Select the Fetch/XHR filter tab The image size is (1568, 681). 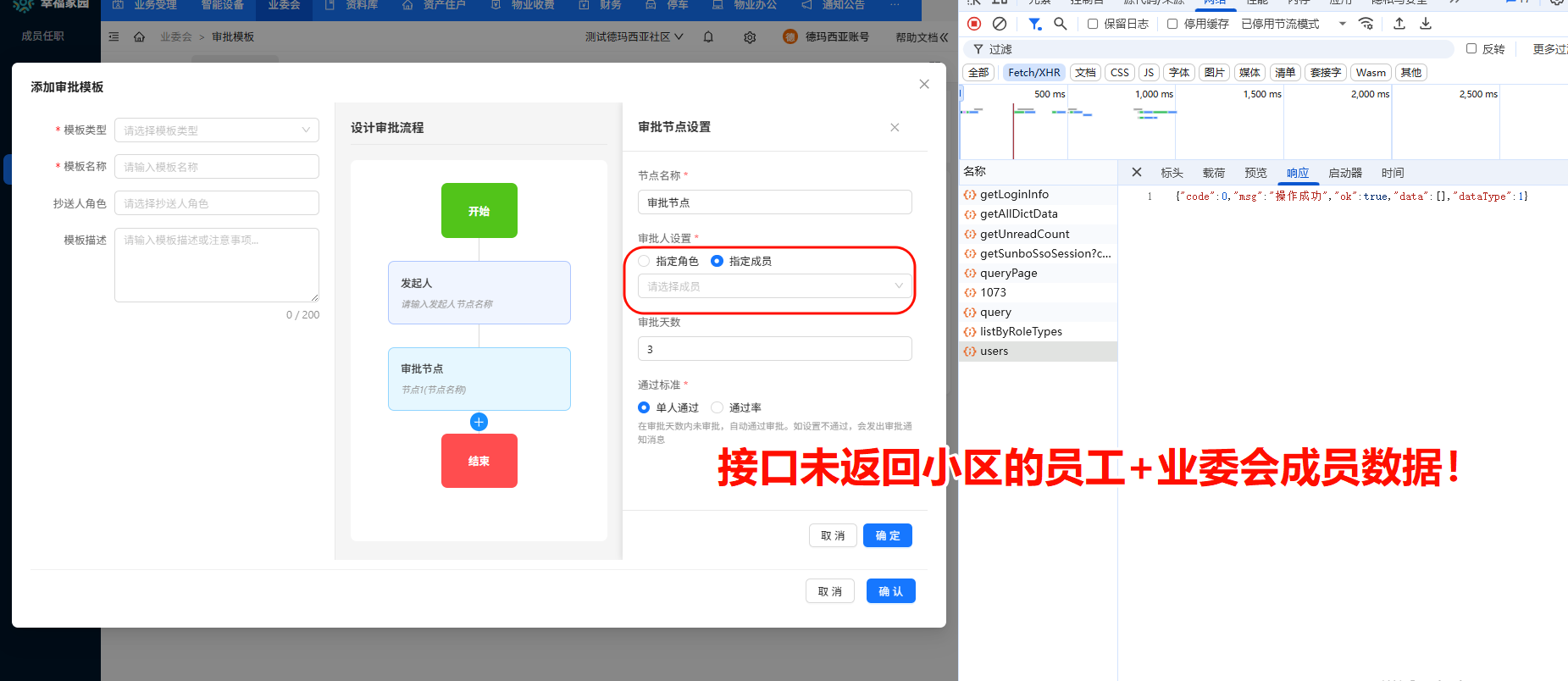(1033, 73)
